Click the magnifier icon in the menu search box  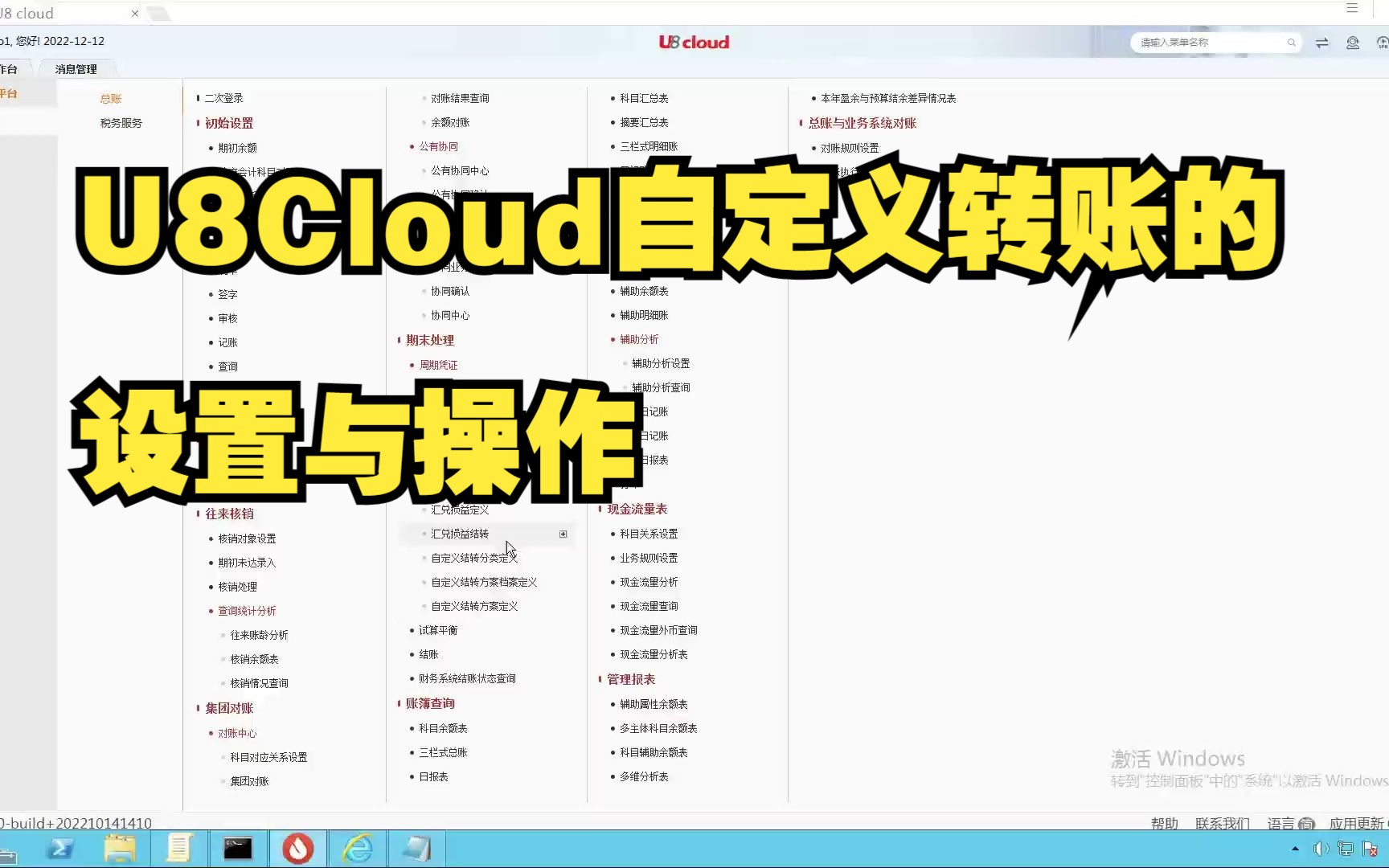(1291, 43)
